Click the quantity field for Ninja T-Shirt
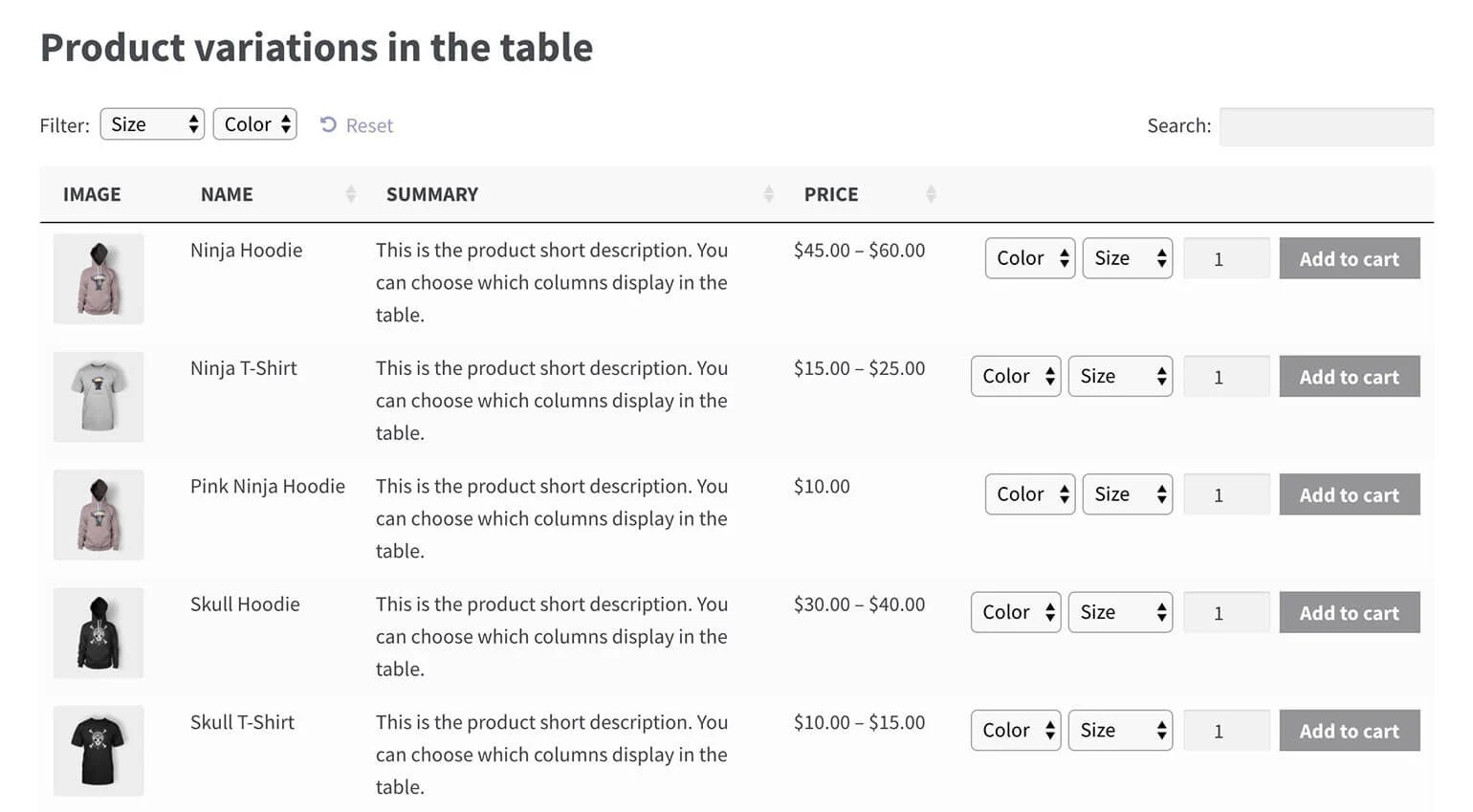The image size is (1473, 812). (1225, 377)
